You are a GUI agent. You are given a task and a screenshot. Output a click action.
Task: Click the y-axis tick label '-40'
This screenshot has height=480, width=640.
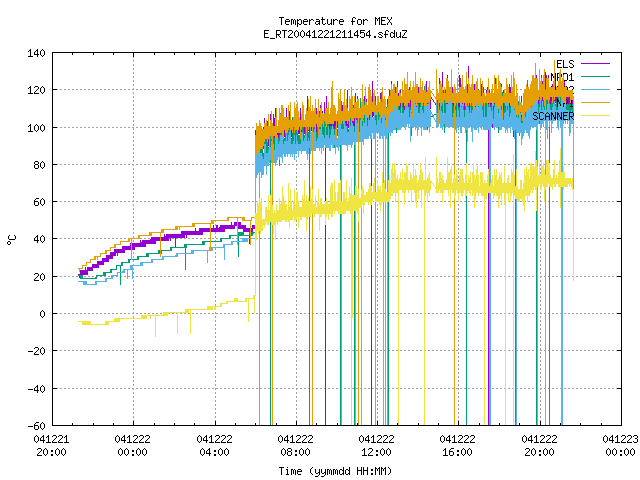click(36, 388)
